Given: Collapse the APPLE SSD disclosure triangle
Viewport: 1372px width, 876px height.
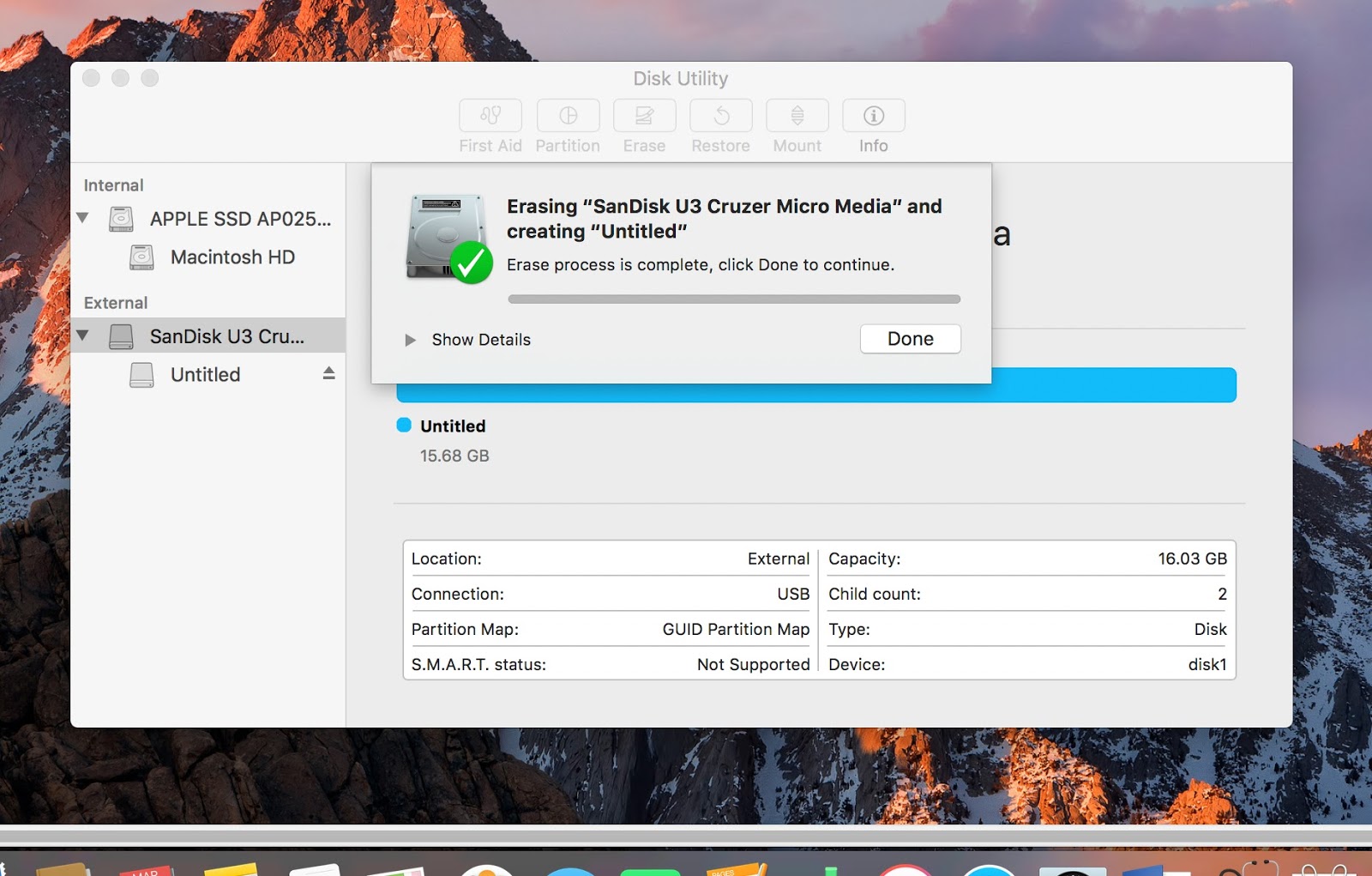Looking at the screenshot, I should [82, 218].
